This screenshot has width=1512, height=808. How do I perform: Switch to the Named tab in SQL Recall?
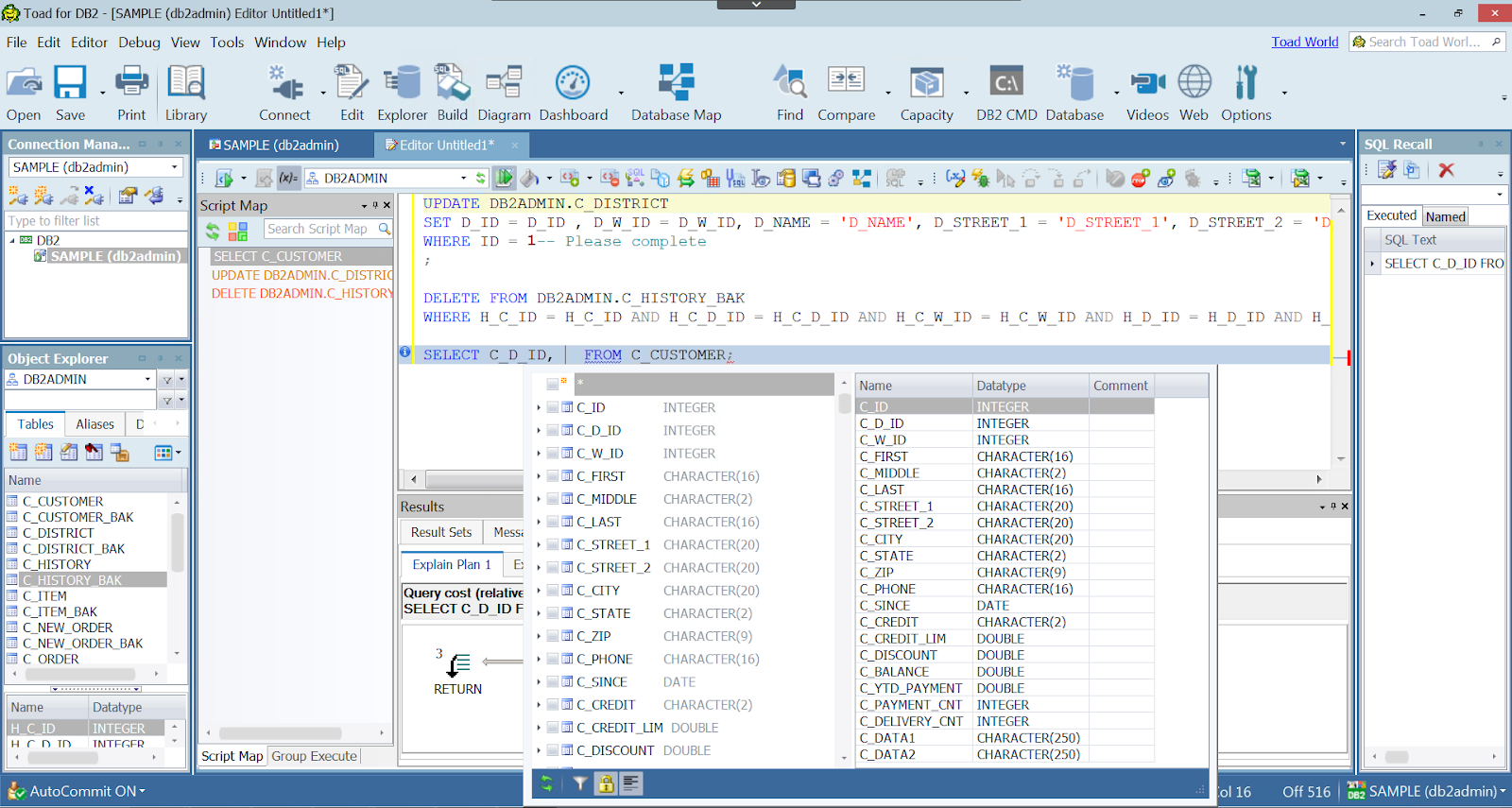pyautogui.click(x=1445, y=216)
